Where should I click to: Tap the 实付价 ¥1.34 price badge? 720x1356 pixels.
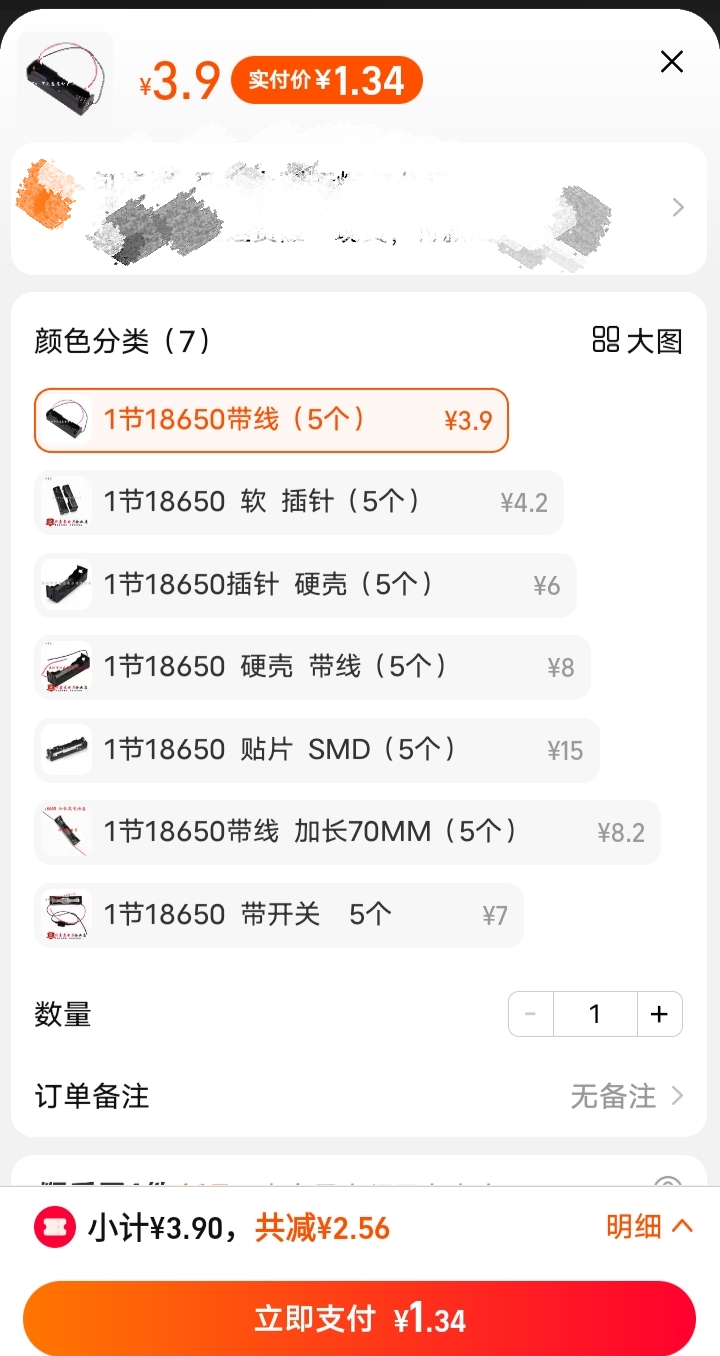tap(326, 80)
